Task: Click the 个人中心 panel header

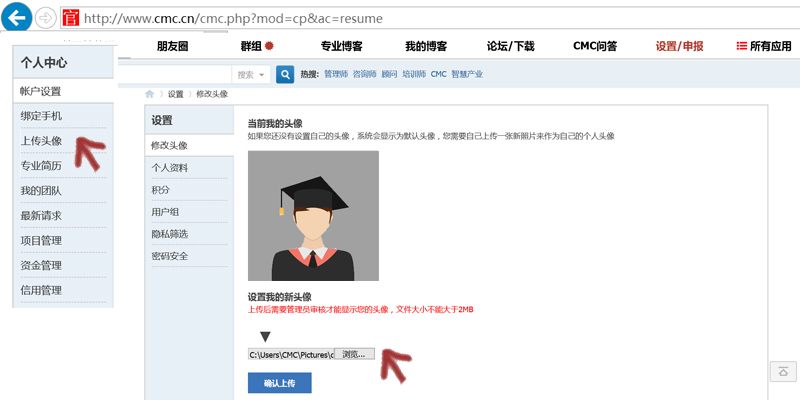Action: point(63,62)
